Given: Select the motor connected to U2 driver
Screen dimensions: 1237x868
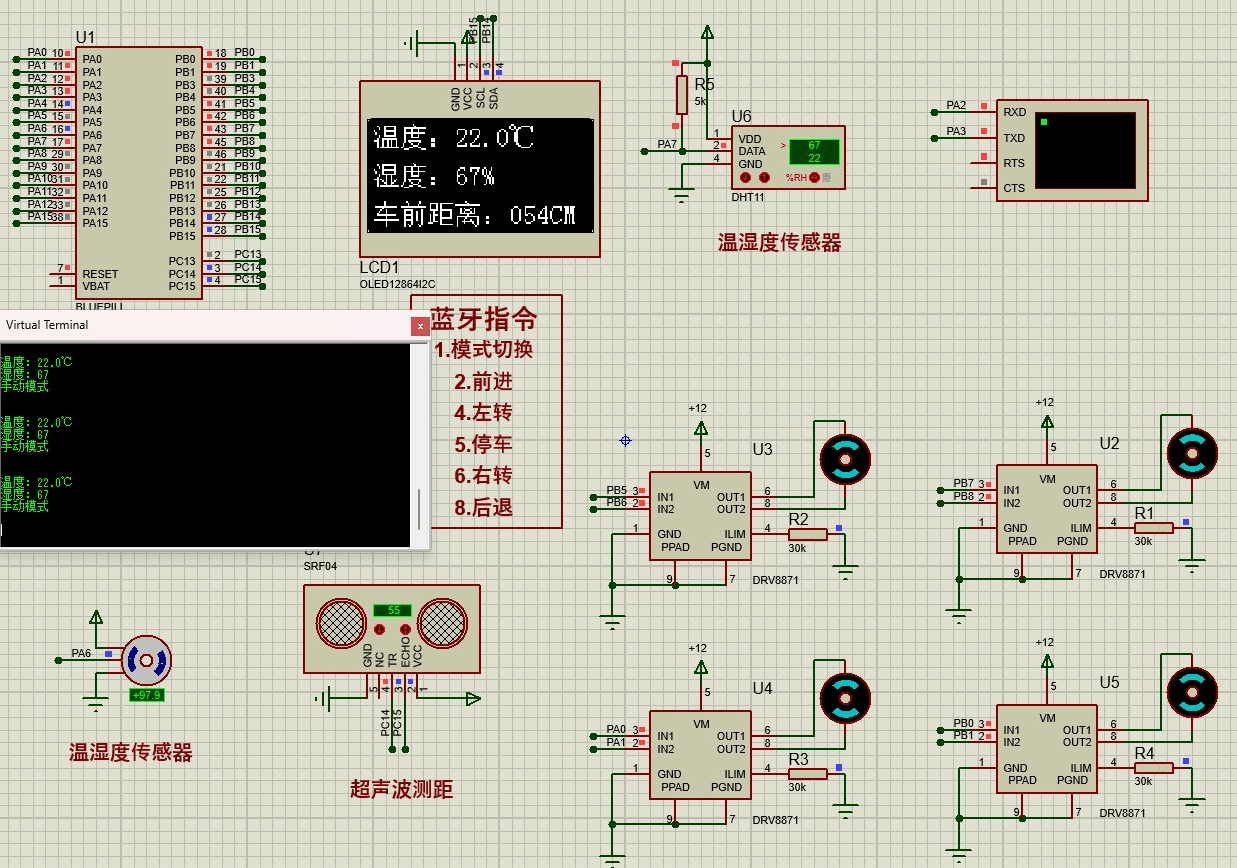Looking at the screenshot, I should pyautogui.click(x=1191, y=453).
